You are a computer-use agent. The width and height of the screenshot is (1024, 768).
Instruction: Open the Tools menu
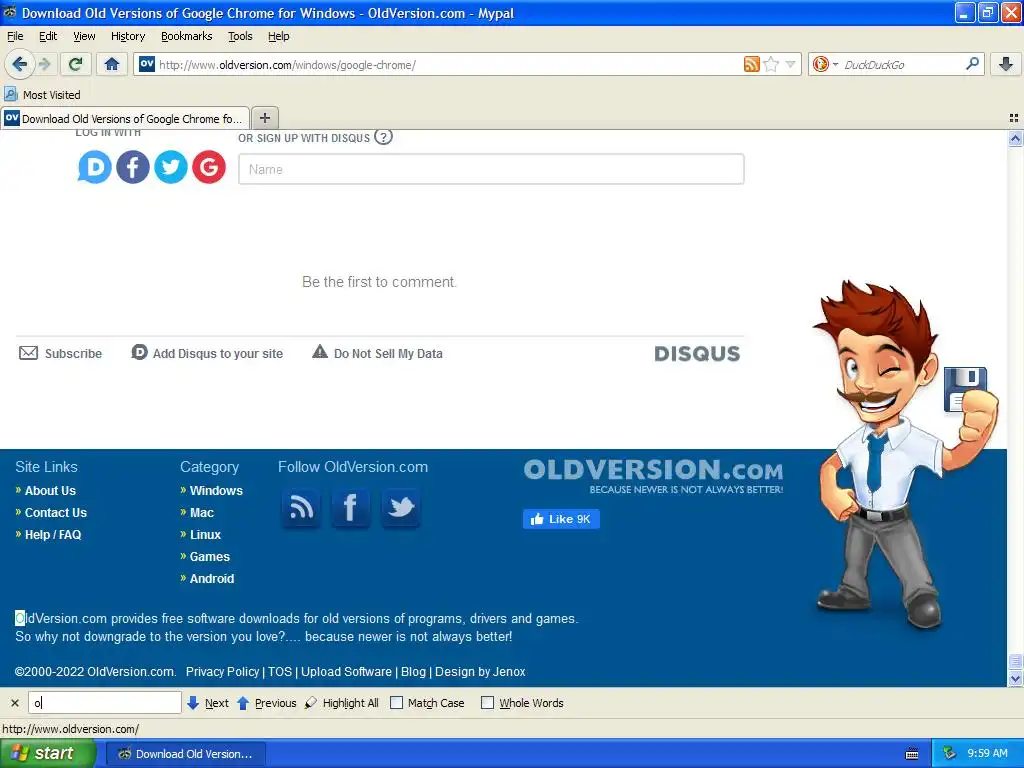(x=240, y=36)
